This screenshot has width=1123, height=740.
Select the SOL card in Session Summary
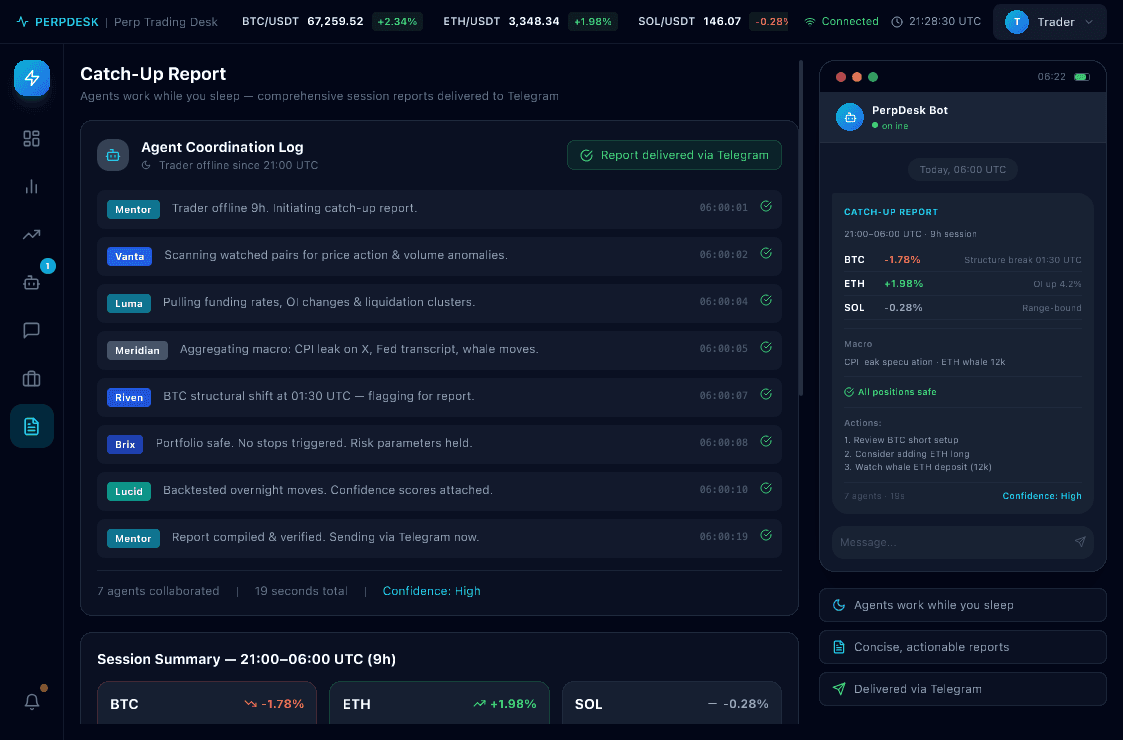tap(671, 704)
